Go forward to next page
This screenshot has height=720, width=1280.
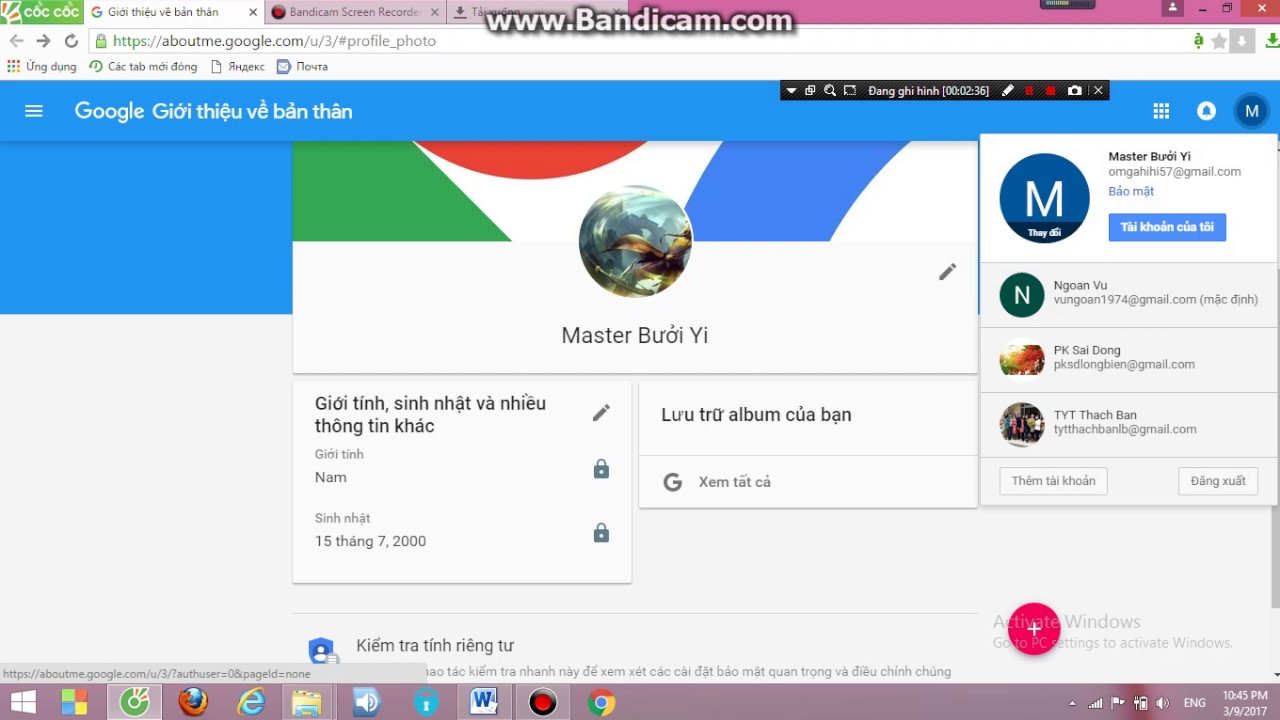click(x=43, y=41)
